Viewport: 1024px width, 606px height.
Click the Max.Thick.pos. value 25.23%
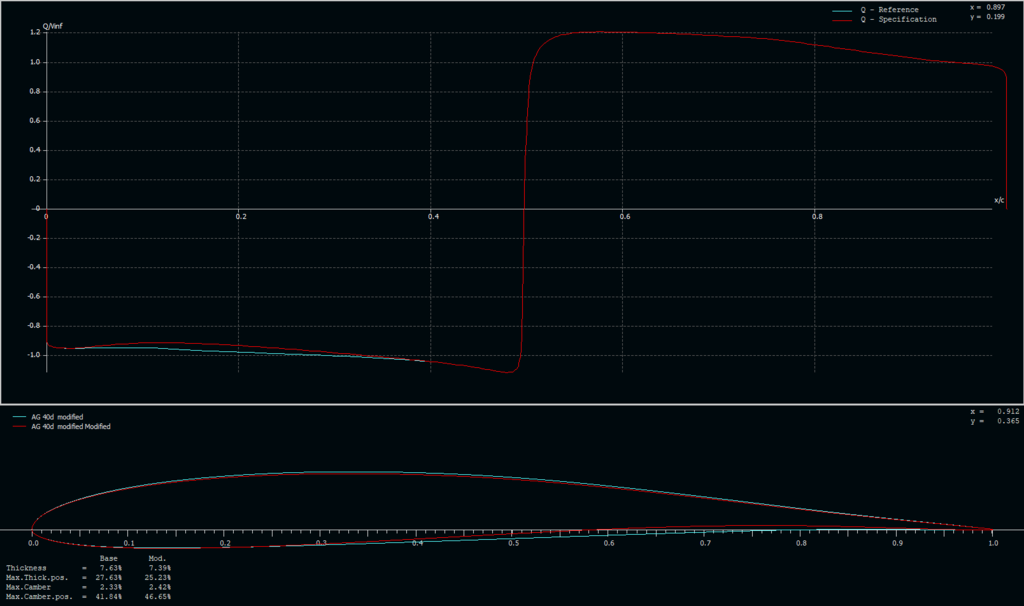click(x=156, y=576)
